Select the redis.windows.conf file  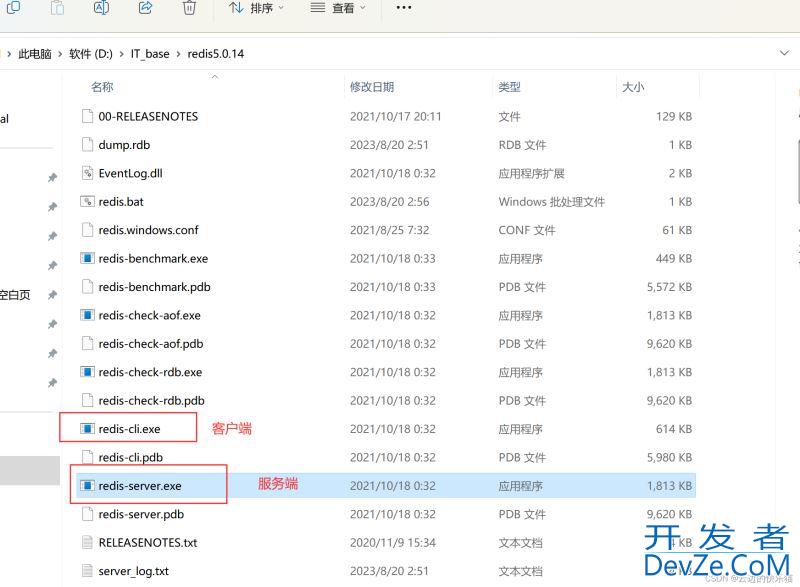pyautogui.click(x=148, y=230)
